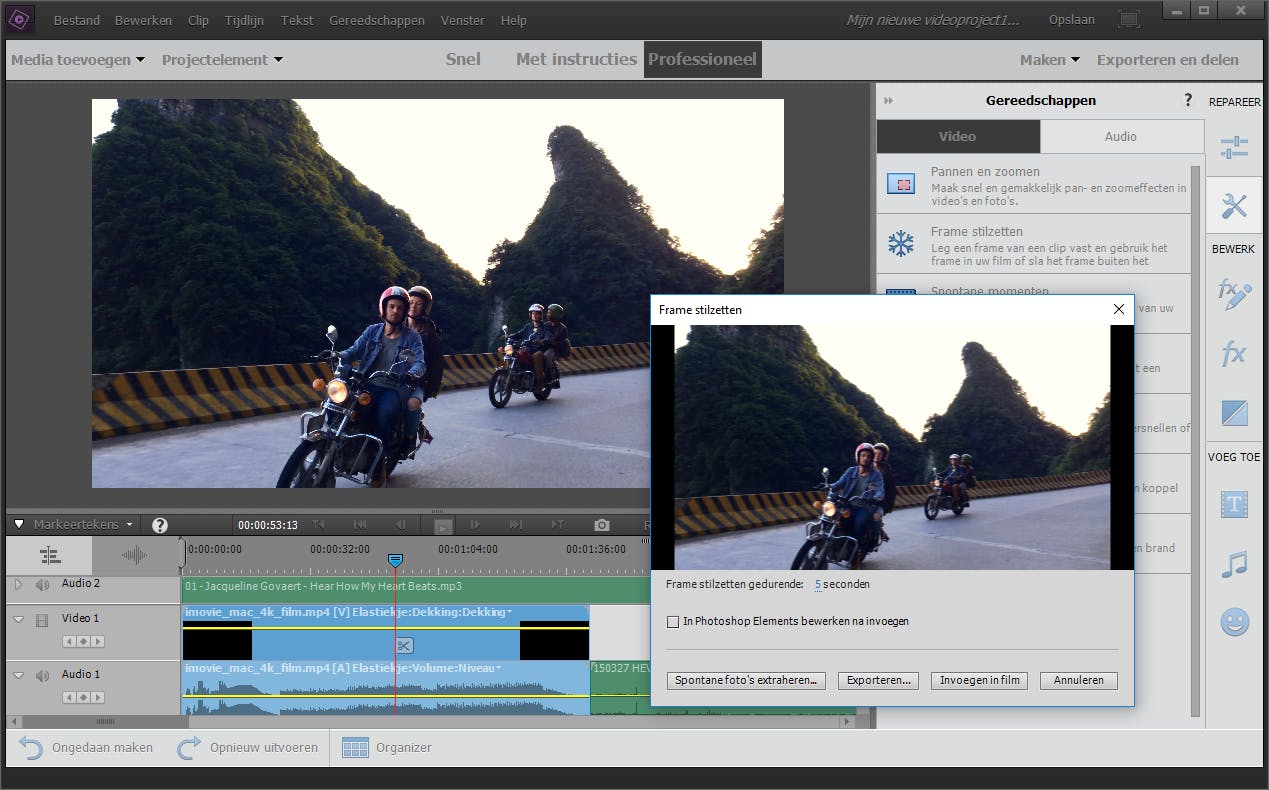The width and height of the screenshot is (1269, 790).
Task: Open the Media toevoegen dropdown
Action: point(77,60)
